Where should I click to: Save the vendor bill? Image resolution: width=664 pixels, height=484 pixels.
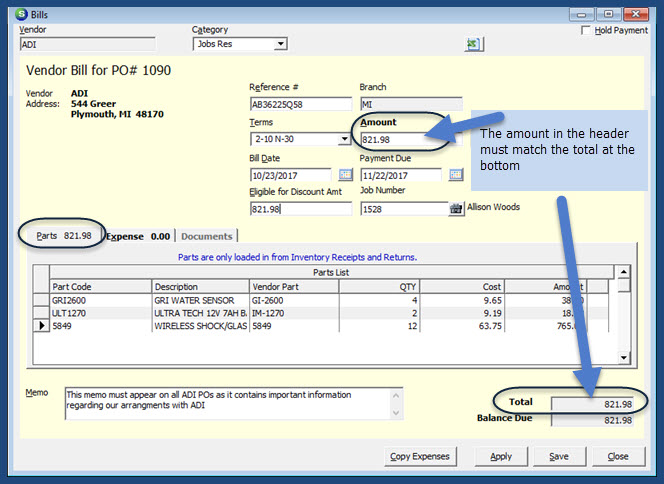point(559,456)
